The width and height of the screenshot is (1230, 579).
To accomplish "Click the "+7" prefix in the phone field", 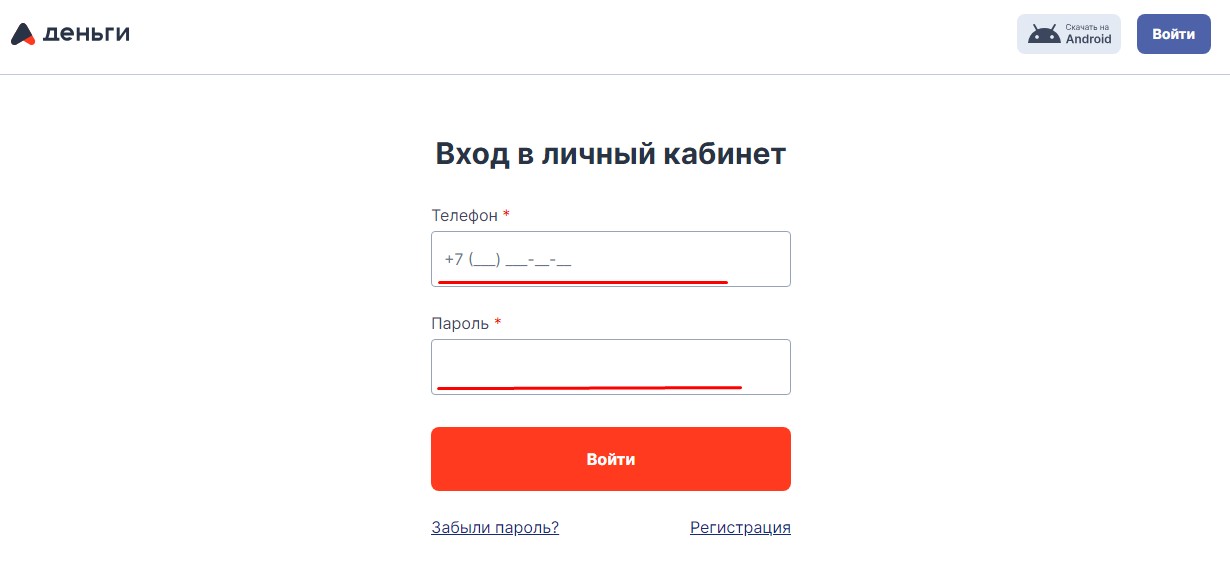I will (x=454, y=260).
